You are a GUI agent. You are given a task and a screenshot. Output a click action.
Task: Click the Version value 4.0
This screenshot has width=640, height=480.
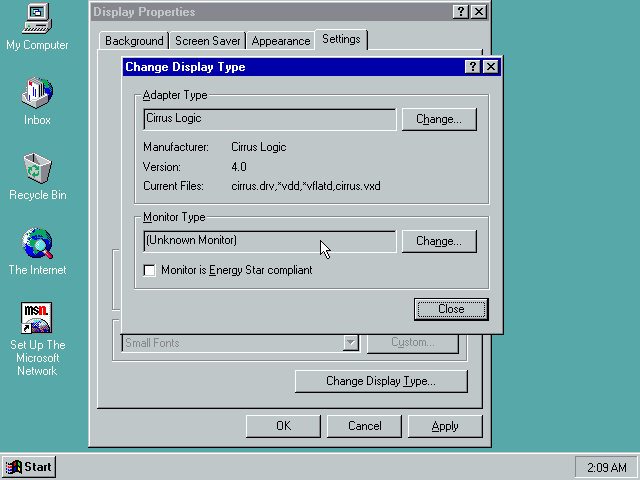pos(239,167)
